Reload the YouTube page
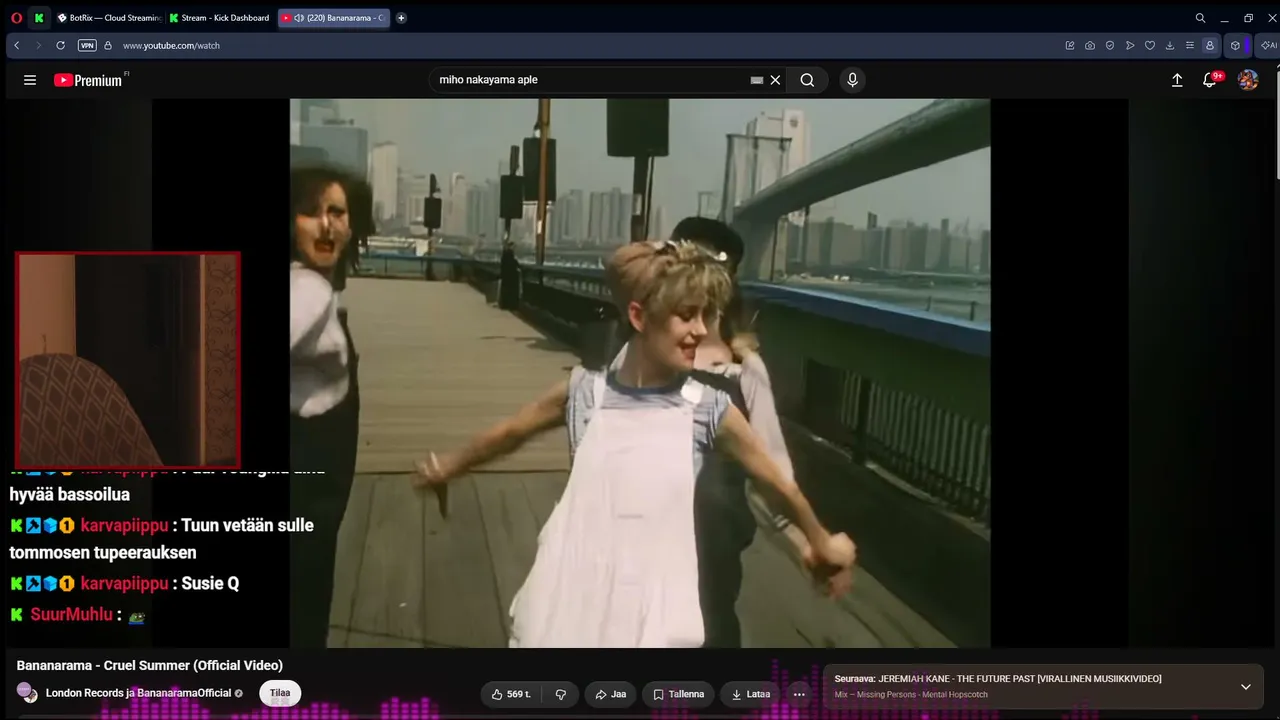The image size is (1280, 720). click(x=60, y=45)
